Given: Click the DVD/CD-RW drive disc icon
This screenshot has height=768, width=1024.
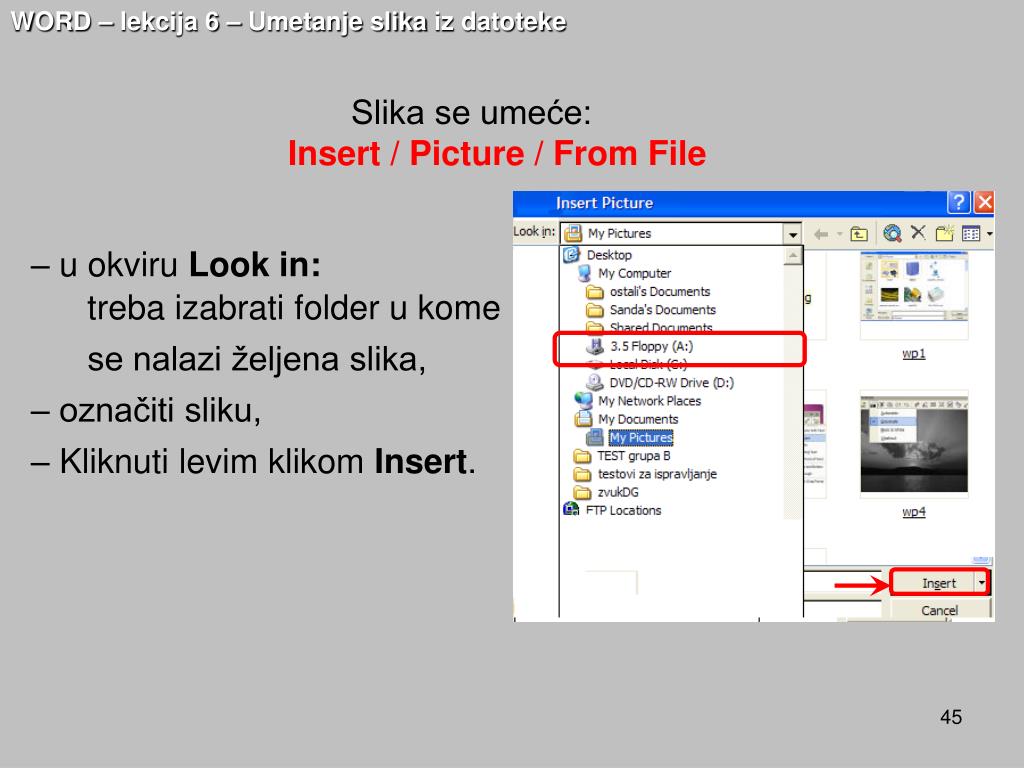Looking at the screenshot, I should click(x=595, y=382).
